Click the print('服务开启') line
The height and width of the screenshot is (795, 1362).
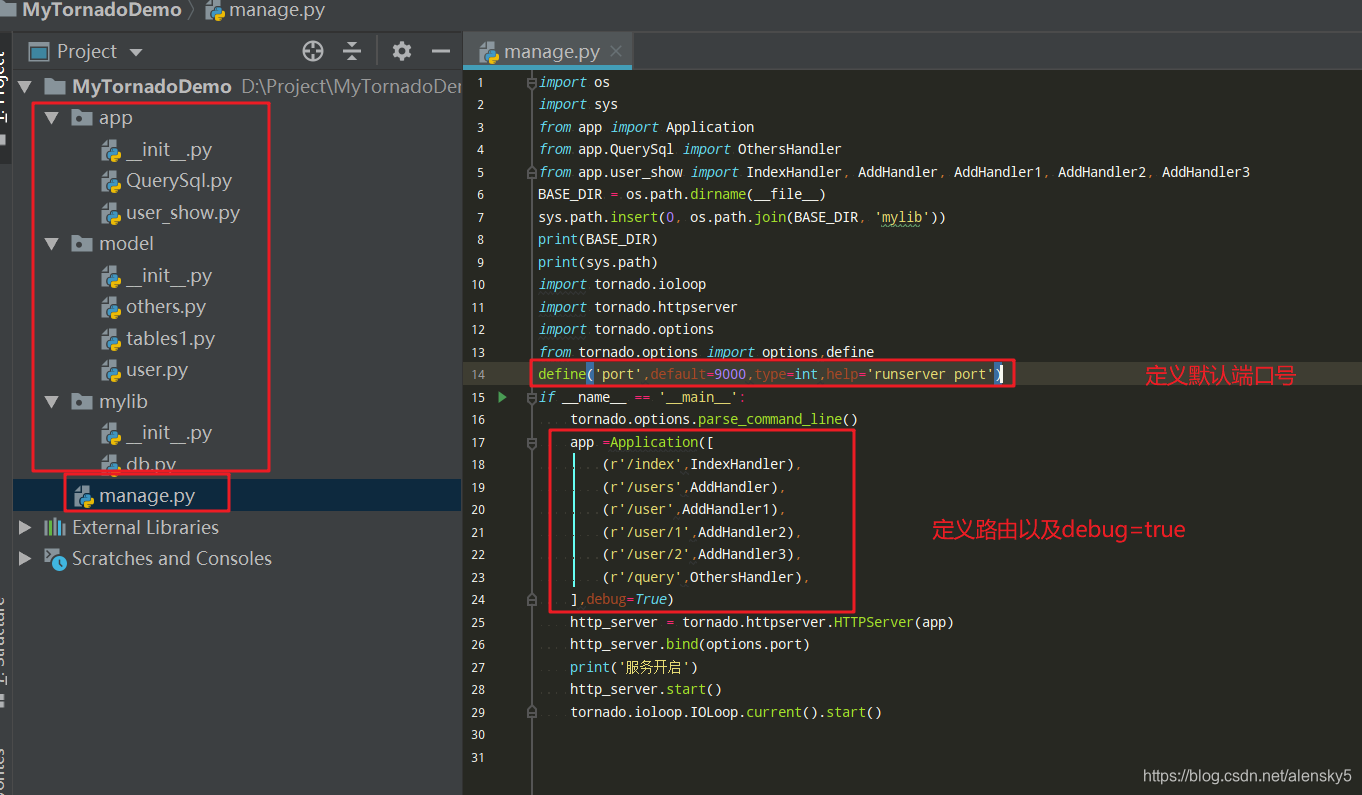coord(634,667)
